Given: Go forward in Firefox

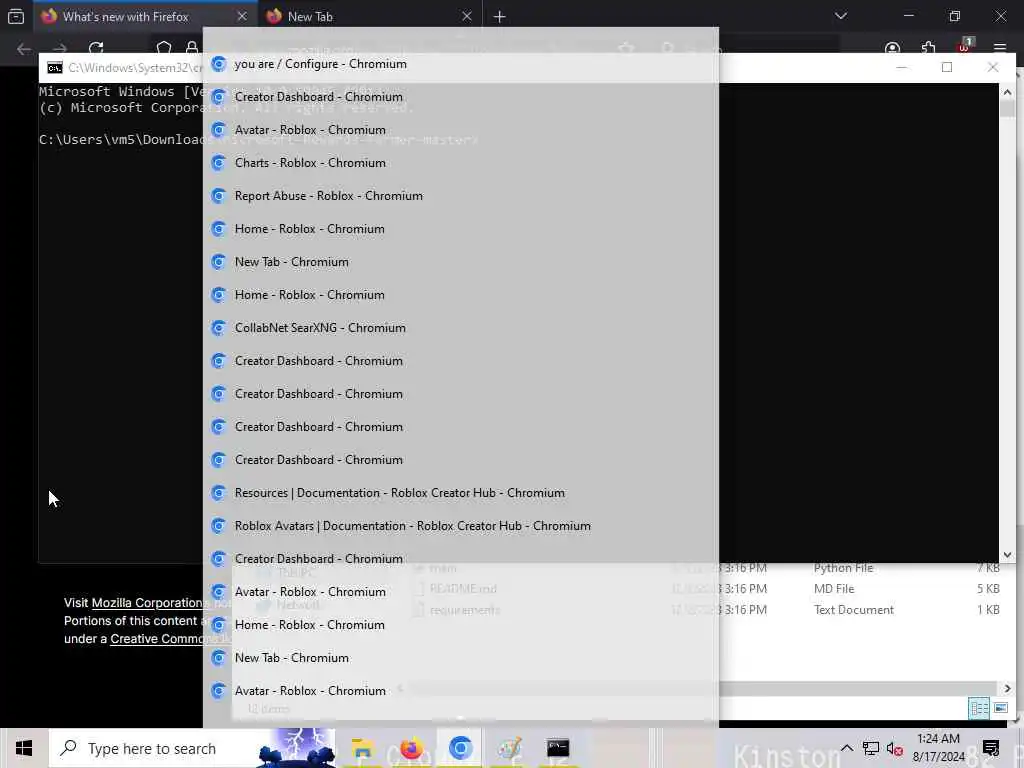Looking at the screenshot, I should tap(60, 48).
